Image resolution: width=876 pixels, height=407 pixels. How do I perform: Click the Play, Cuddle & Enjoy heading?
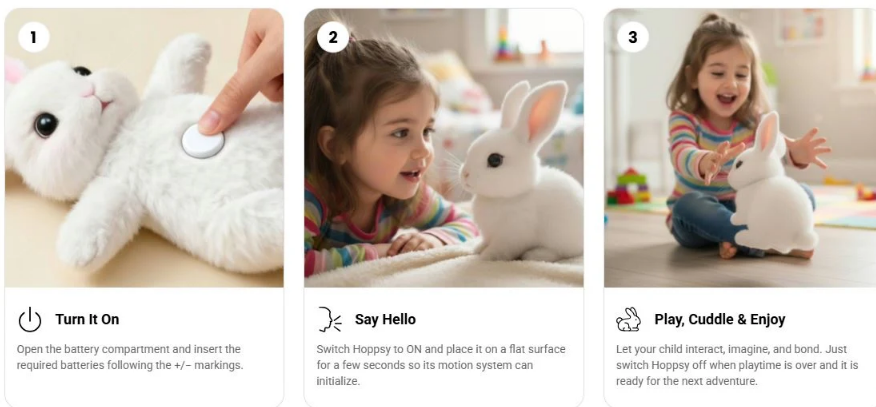point(720,319)
